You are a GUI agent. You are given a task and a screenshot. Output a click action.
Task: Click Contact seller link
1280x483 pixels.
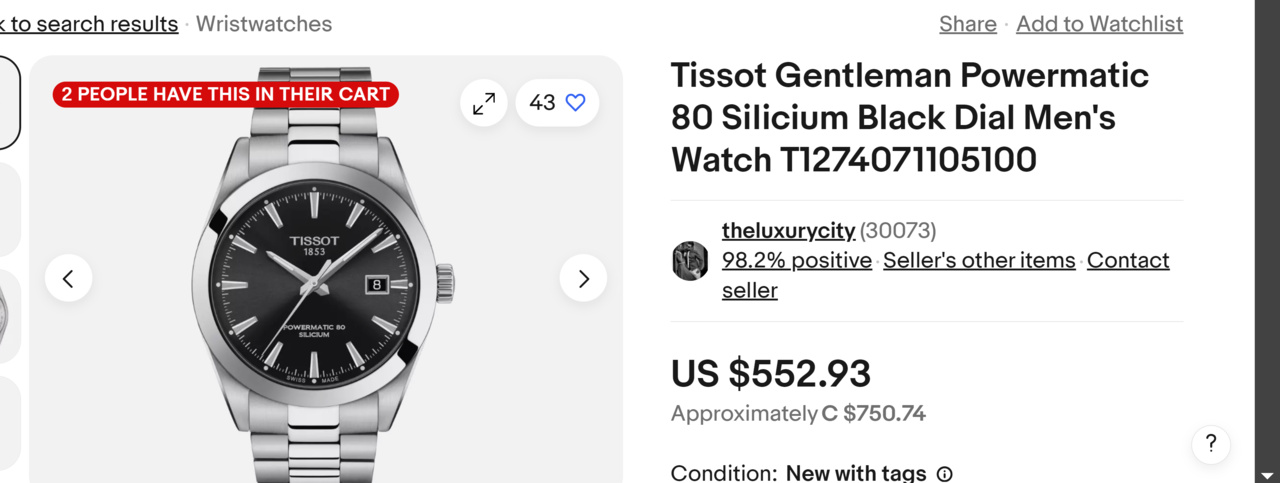pyautogui.click(x=1128, y=260)
